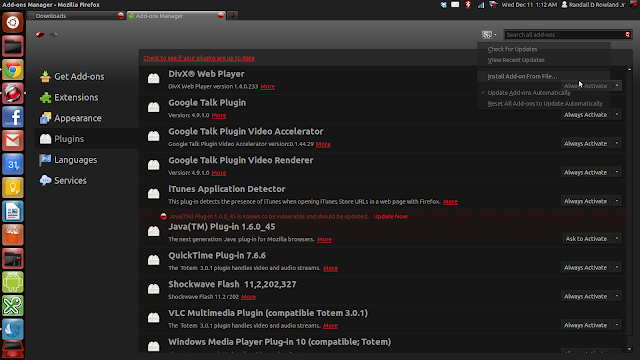Open the Google Calendar launcher icon
This screenshot has width=640, height=360.
tap(13, 164)
